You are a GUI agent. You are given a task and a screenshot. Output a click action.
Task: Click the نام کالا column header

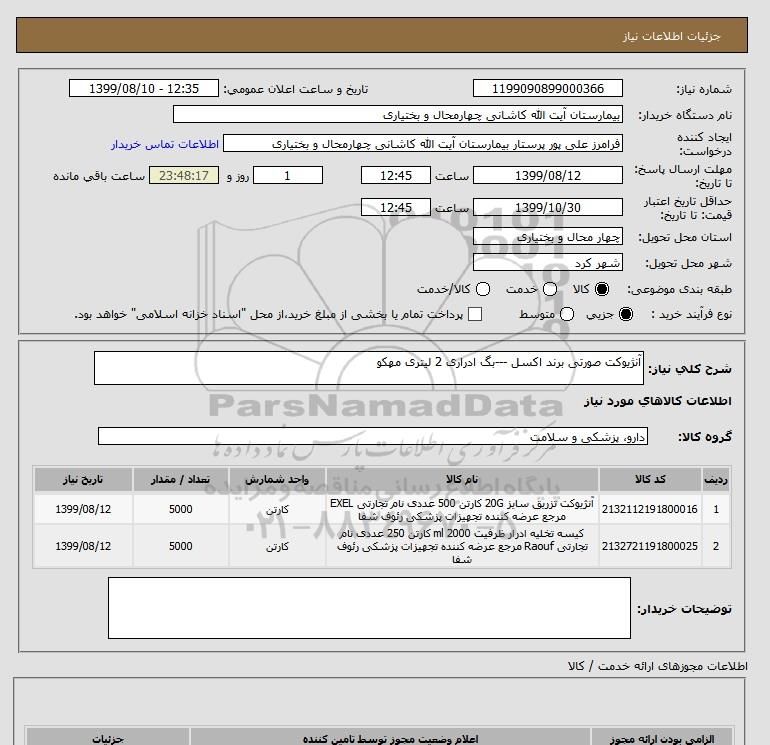click(462, 479)
